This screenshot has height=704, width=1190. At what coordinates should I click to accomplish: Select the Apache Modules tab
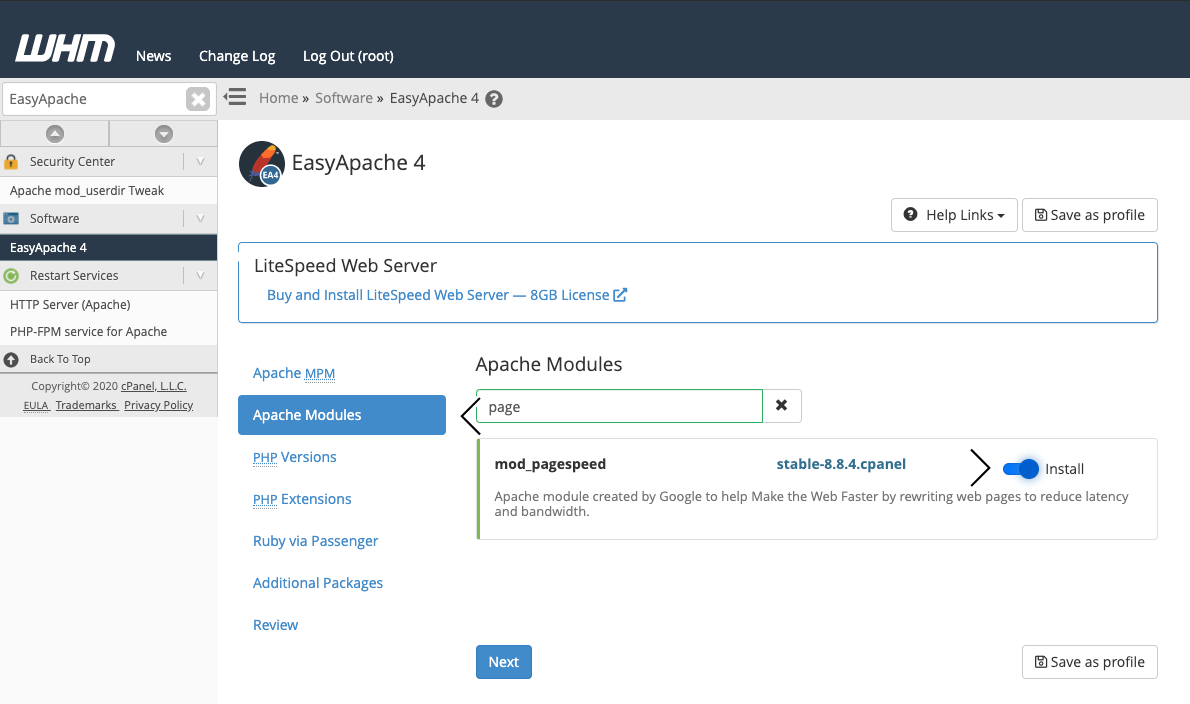point(342,415)
